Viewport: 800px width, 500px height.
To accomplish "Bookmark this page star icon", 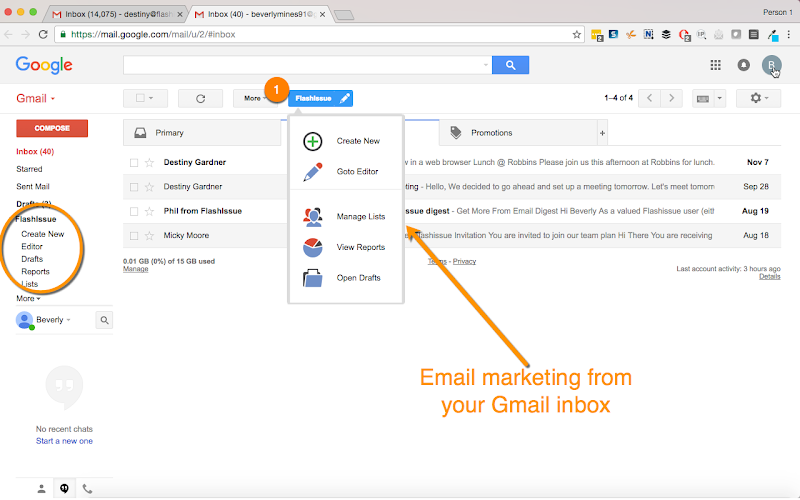I will click(x=577, y=35).
